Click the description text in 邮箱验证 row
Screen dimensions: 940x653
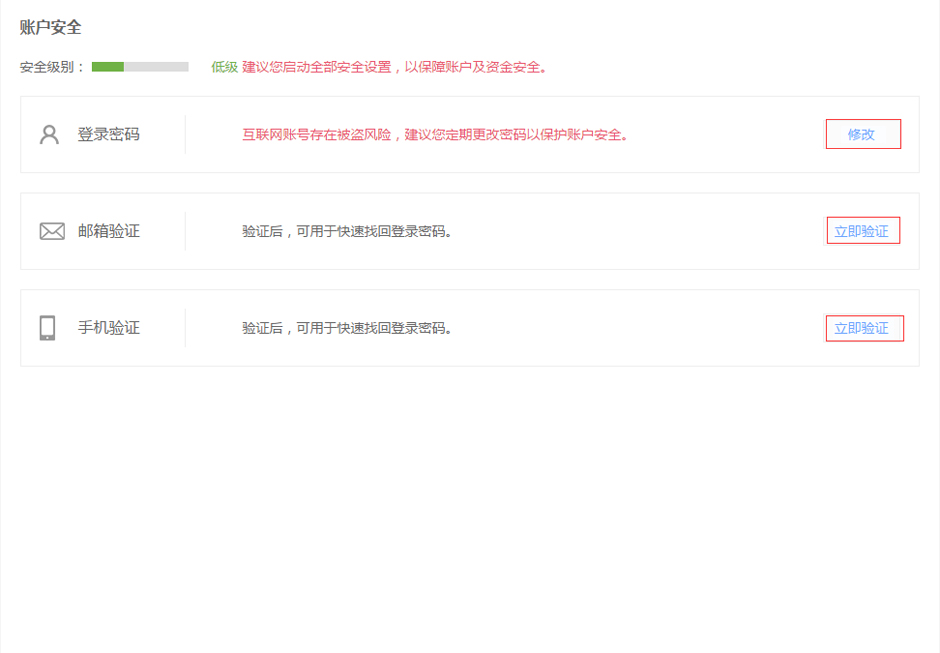click(x=348, y=231)
